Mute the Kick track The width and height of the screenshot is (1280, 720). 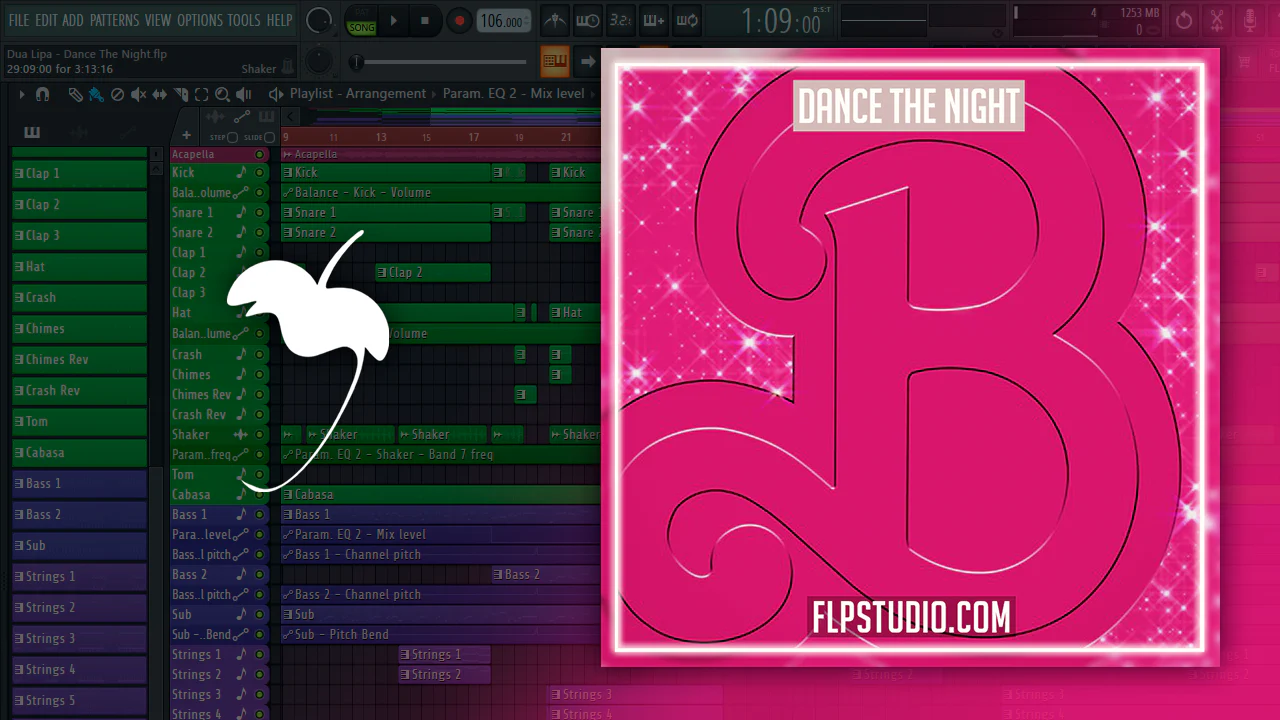coord(260,173)
